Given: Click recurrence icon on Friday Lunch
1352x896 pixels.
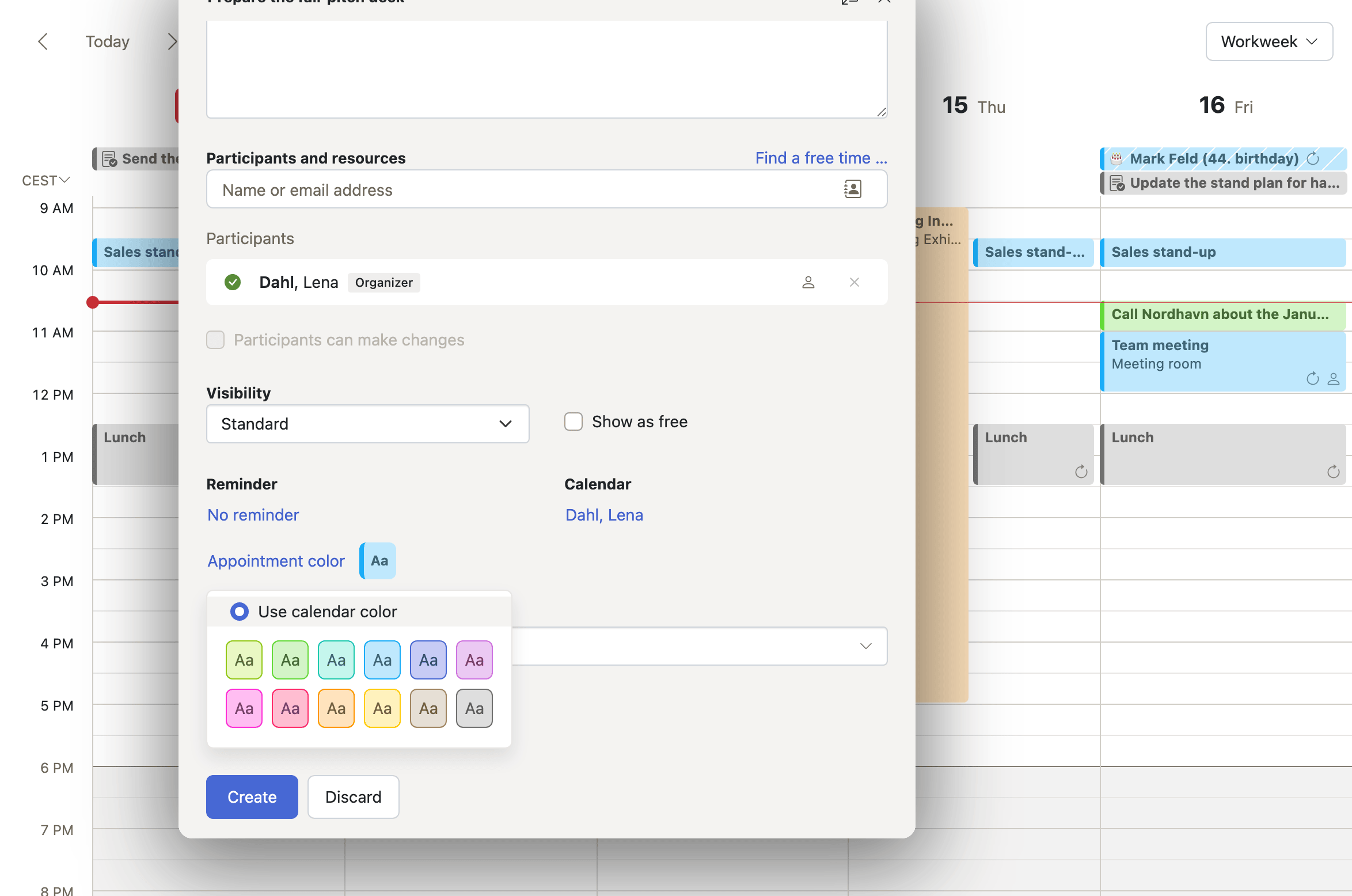Looking at the screenshot, I should [x=1334, y=472].
